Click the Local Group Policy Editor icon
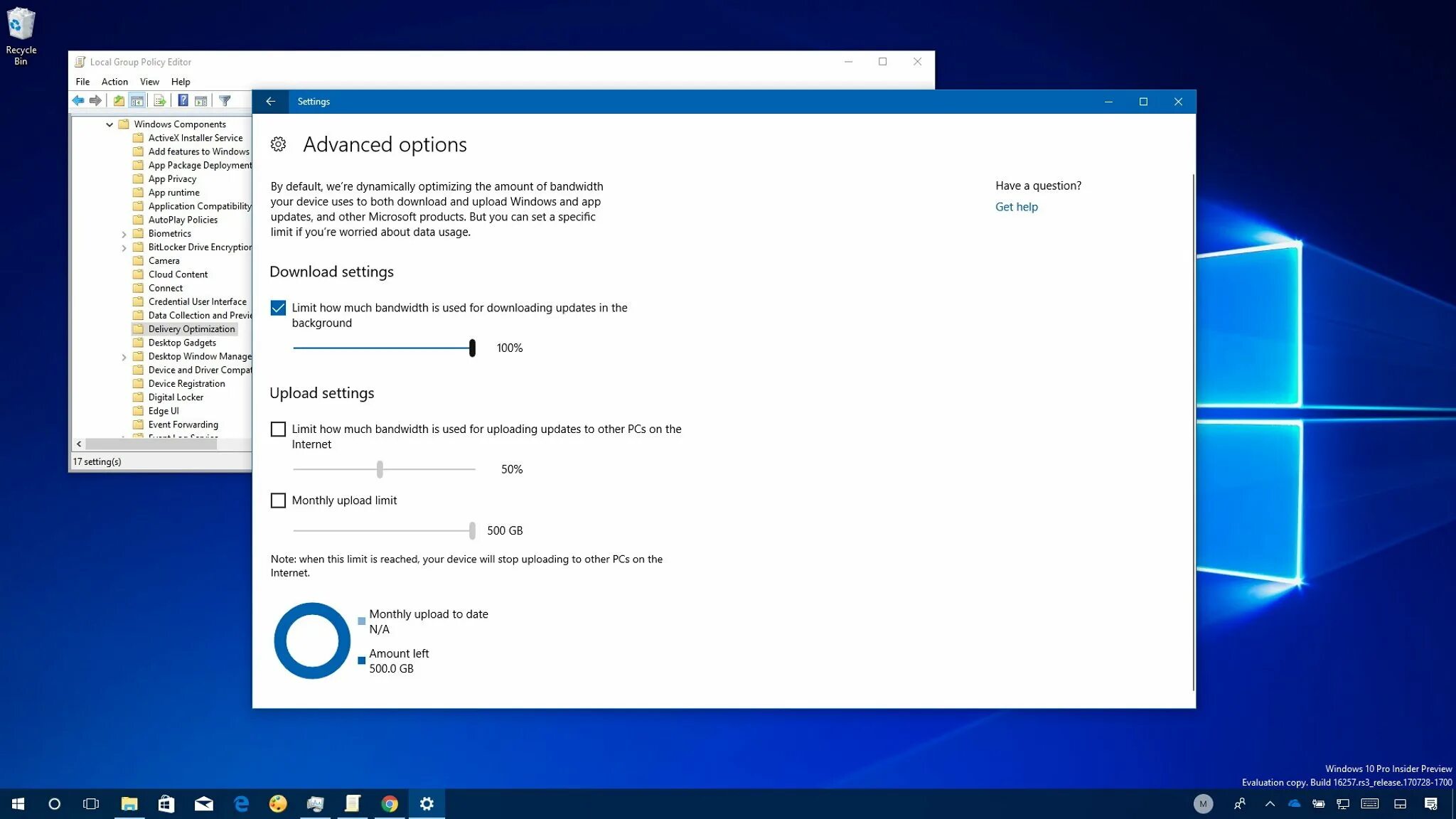1456x819 pixels. click(82, 62)
